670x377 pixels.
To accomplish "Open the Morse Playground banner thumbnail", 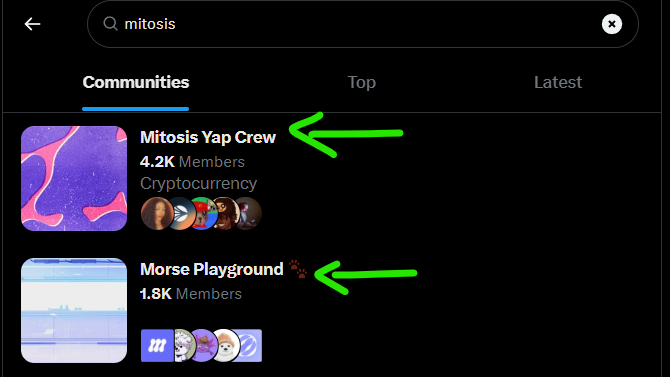I will [74, 310].
